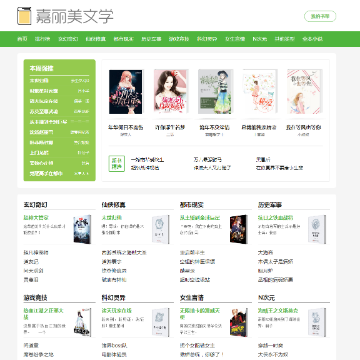Screen dimensions: 360x360
Task: Open the 傲娇总裁，你够了！ book link
Action: pyautogui.click(x=202, y=355)
